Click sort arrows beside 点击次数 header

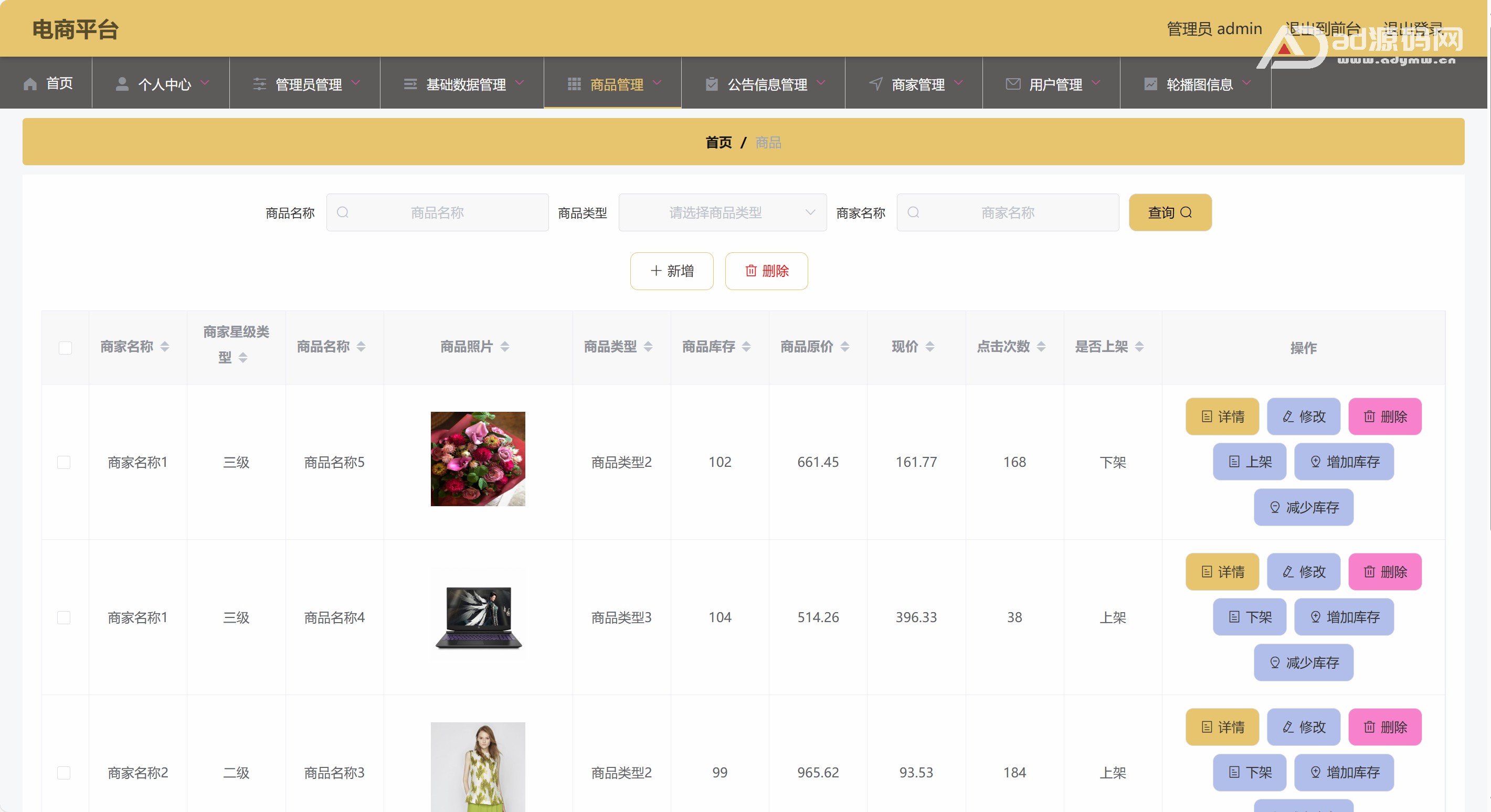[1041, 346]
